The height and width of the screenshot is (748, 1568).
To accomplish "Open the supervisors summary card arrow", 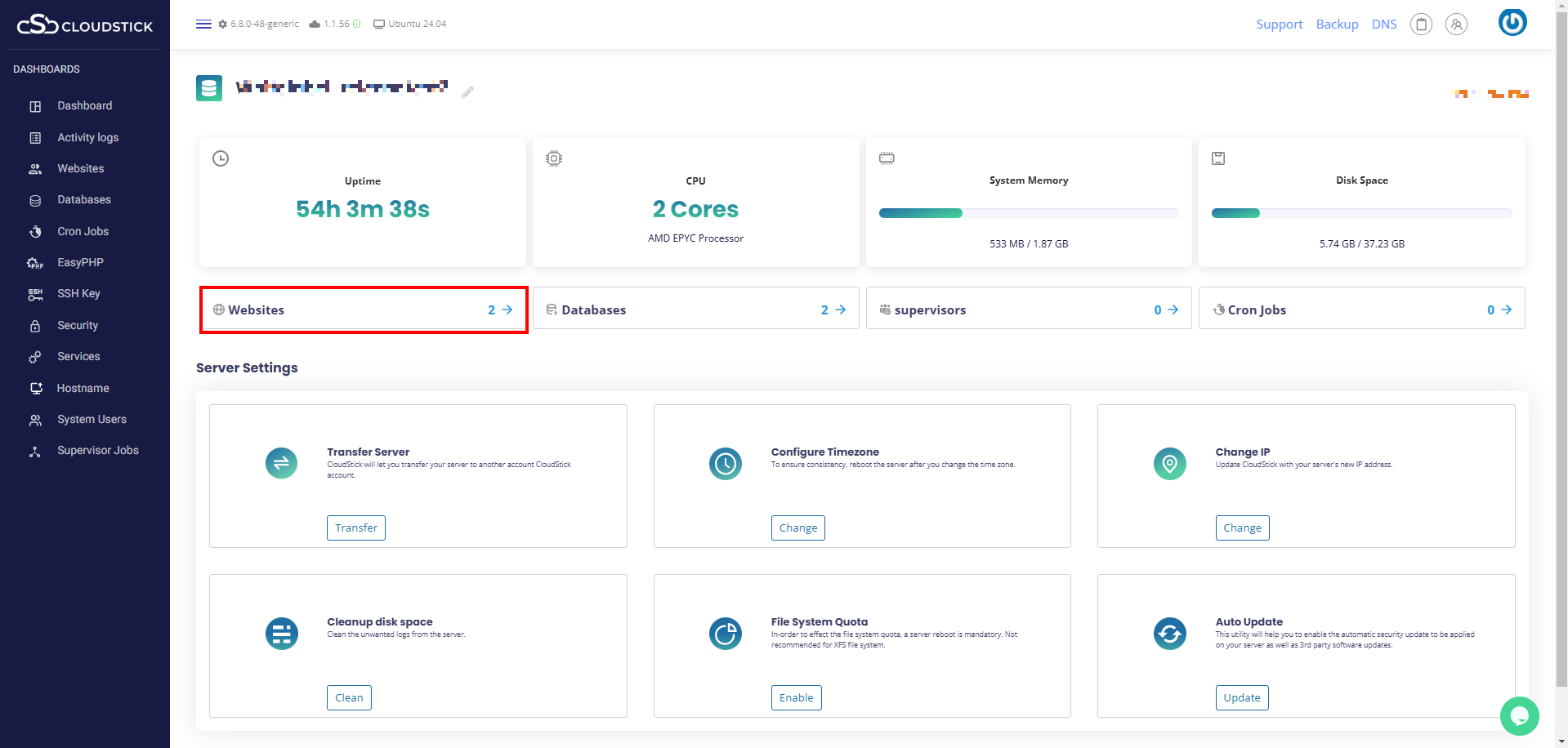I will (1173, 309).
